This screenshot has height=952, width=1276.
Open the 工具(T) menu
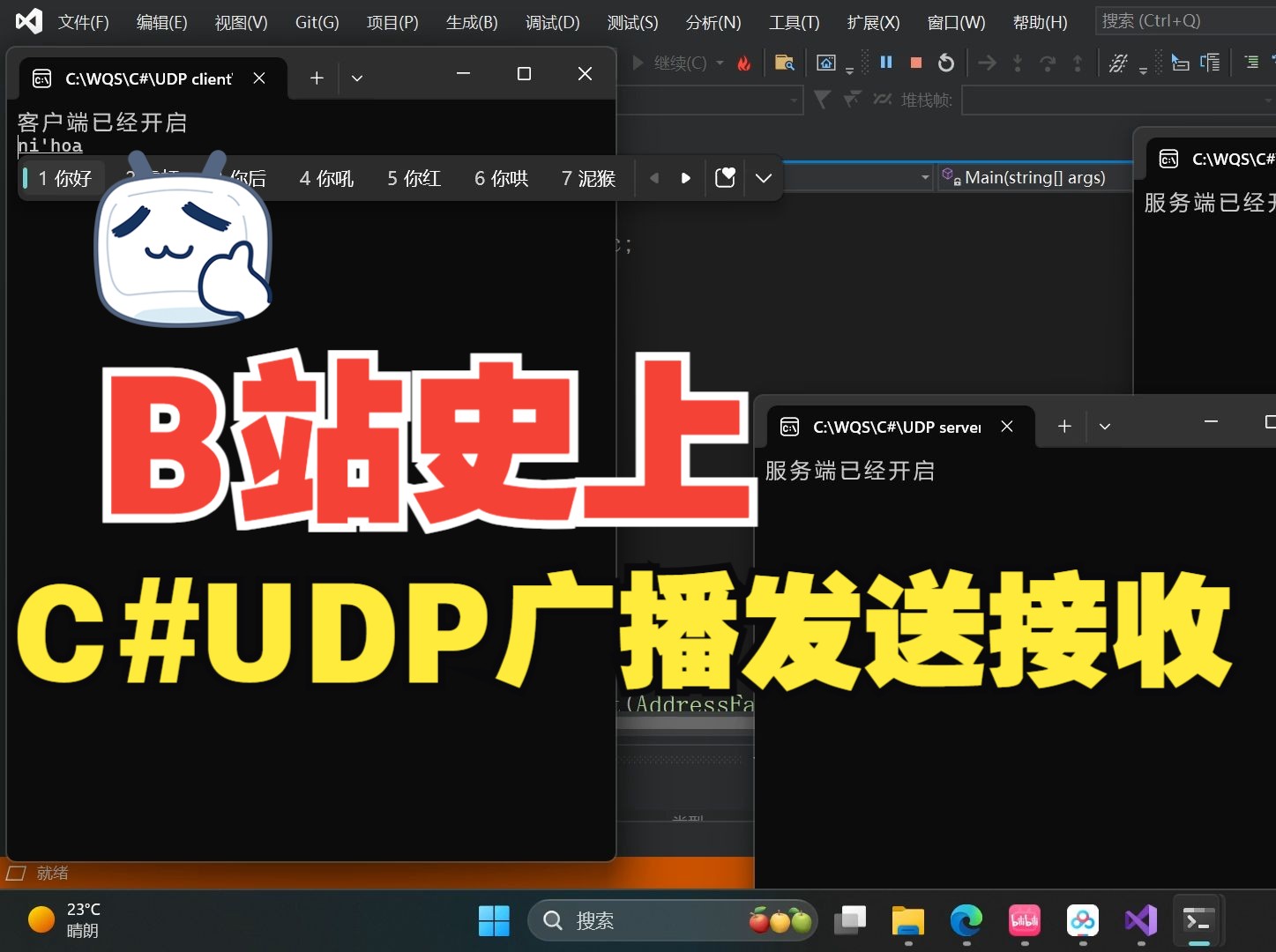pos(794,22)
